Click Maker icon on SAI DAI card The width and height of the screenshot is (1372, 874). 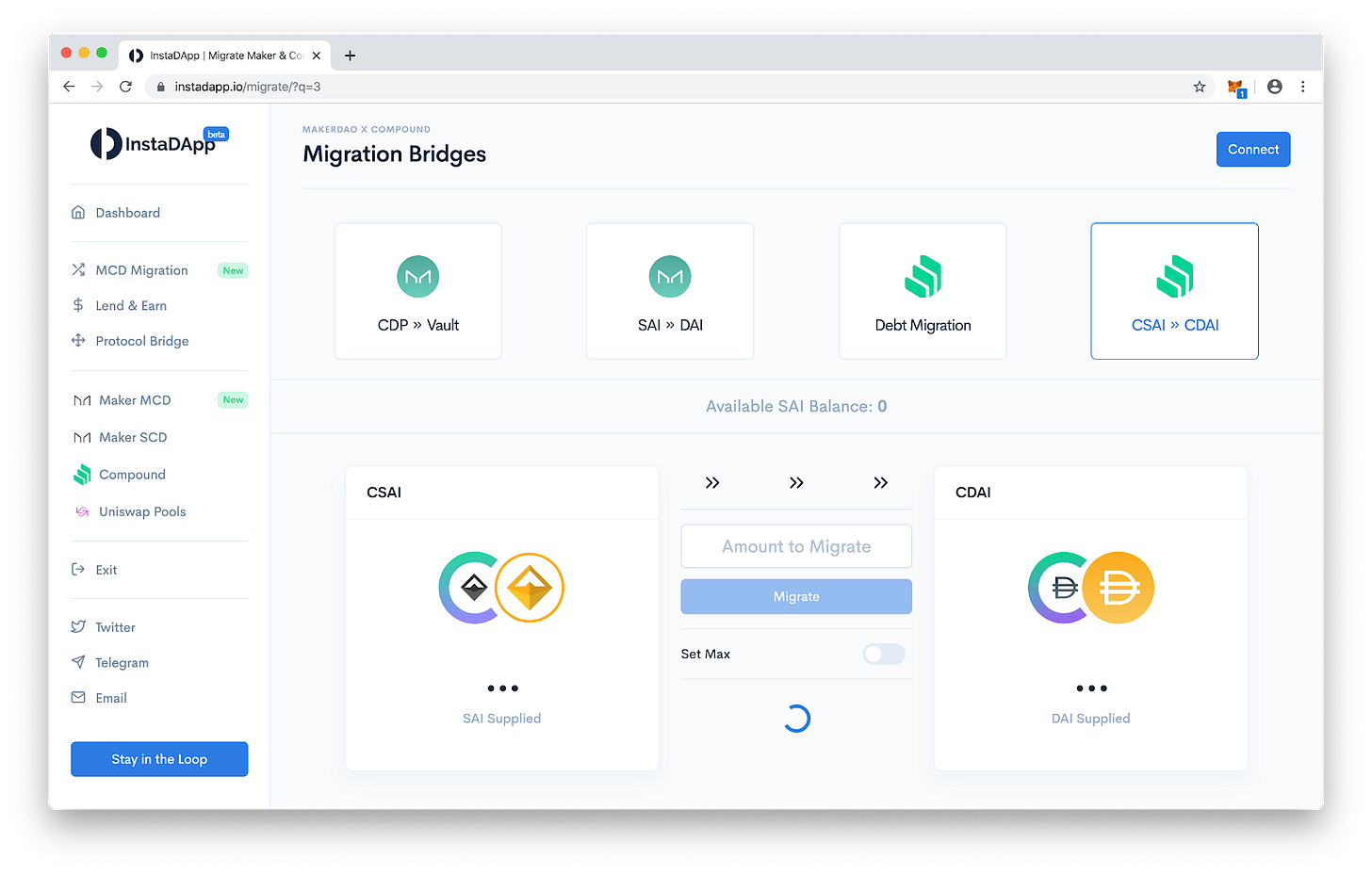pyautogui.click(x=670, y=277)
